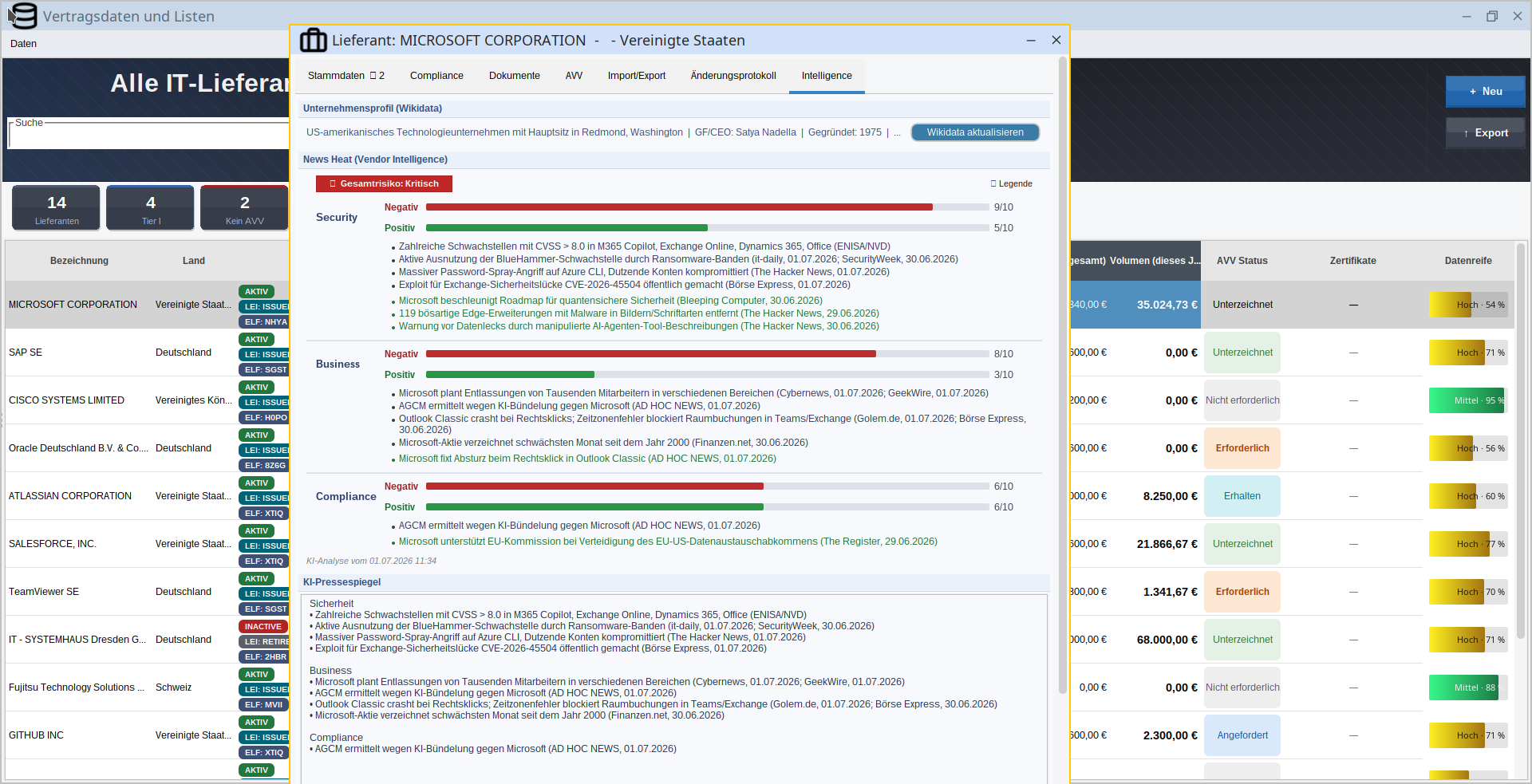Click Security Positiv score bar 5/10
Viewport: 1532px width, 784px height.
click(x=707, y=228)
